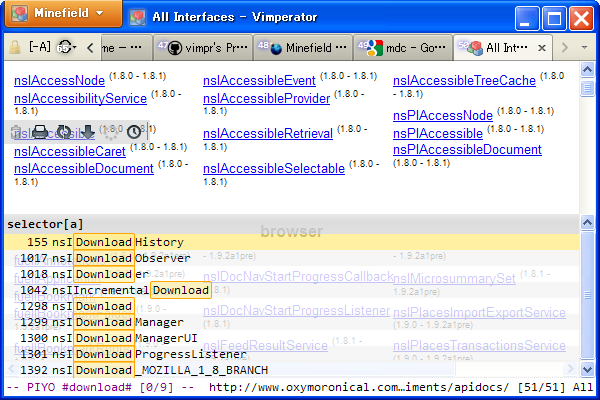
Task: Open the list all tabs dropdown
Action: (584, 48)
